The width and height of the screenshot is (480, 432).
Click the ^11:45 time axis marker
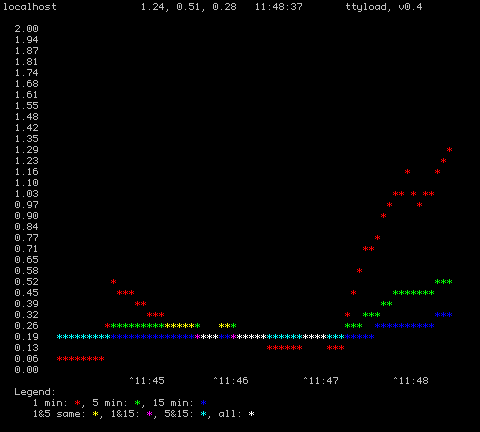[147, 381]
